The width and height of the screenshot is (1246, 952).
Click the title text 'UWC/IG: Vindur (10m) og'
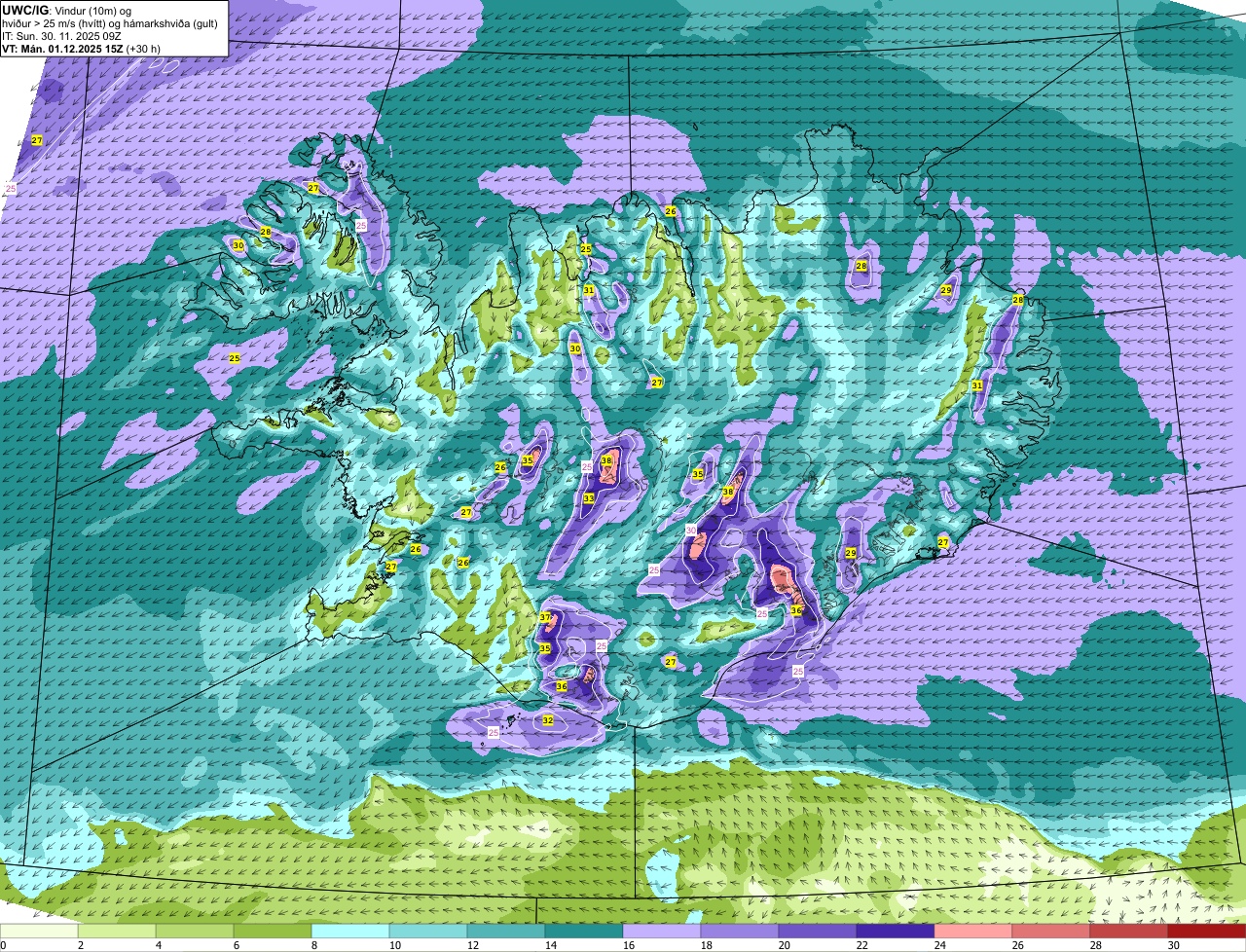coord(68,10)
